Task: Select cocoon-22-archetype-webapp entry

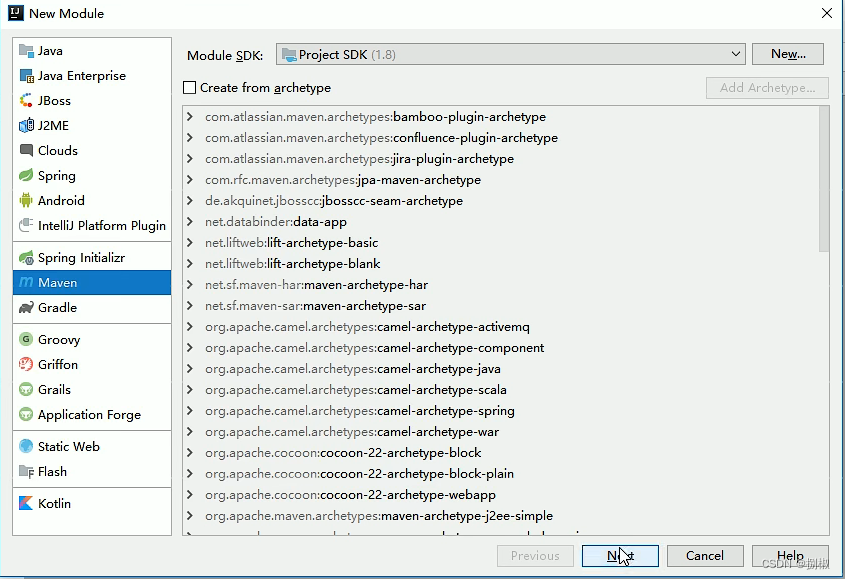Action: click(350, 495)
